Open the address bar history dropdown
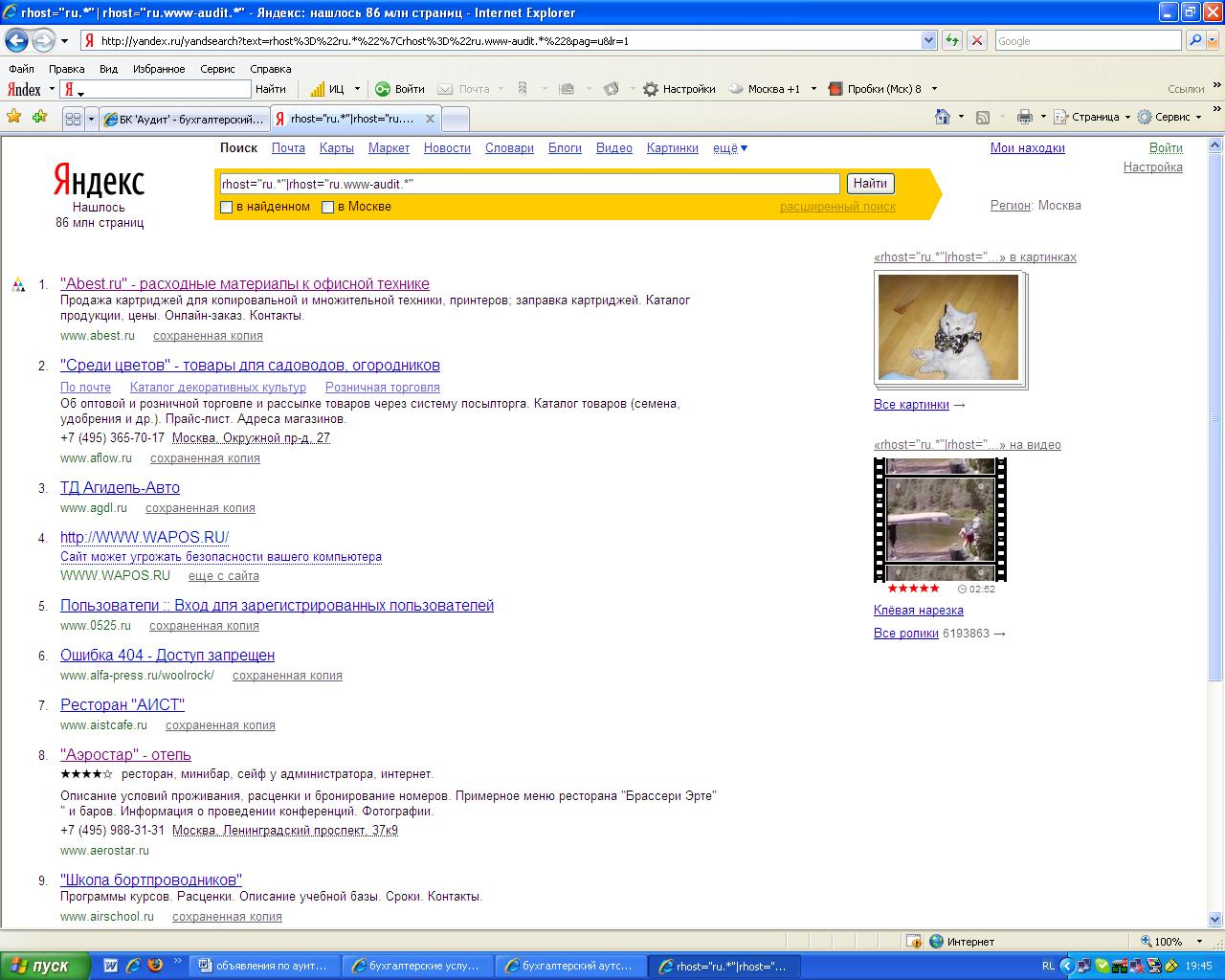The image size is (1225, 980). [x=928, y=40]
